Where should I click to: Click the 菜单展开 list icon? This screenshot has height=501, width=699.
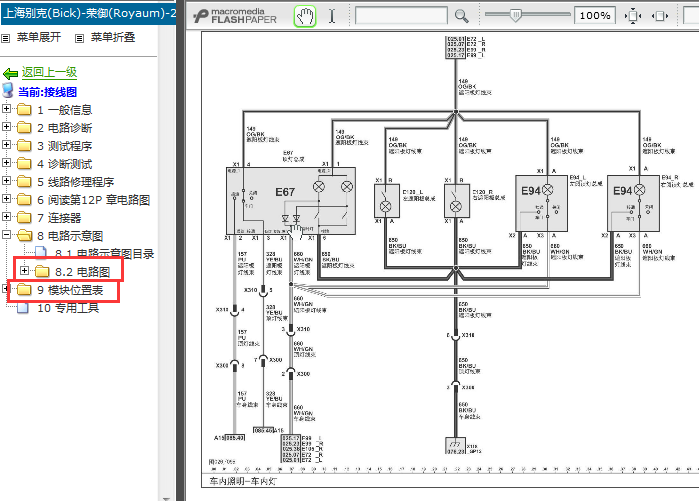5,38
